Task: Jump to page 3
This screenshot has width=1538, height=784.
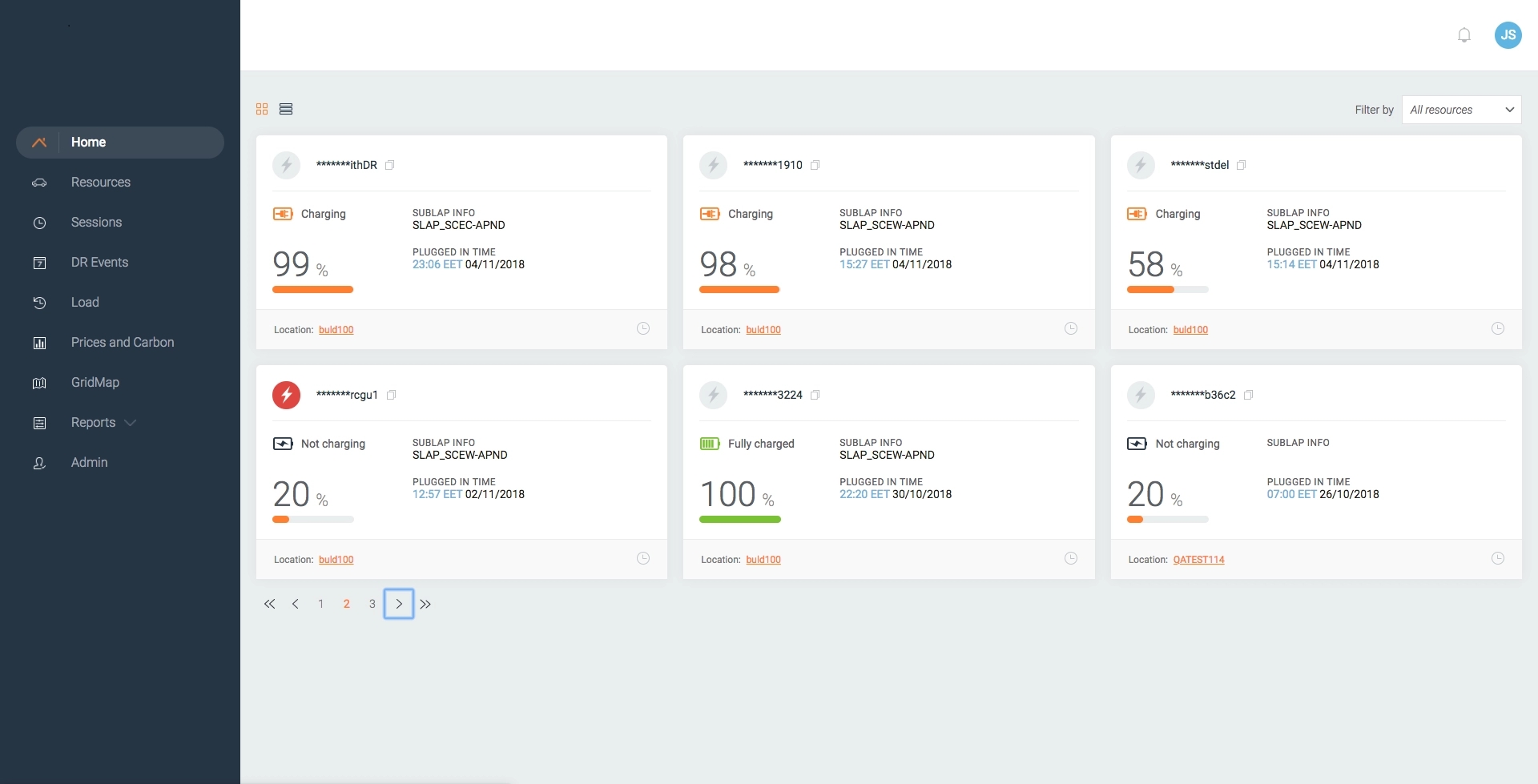Action: (x=372, y=604)
